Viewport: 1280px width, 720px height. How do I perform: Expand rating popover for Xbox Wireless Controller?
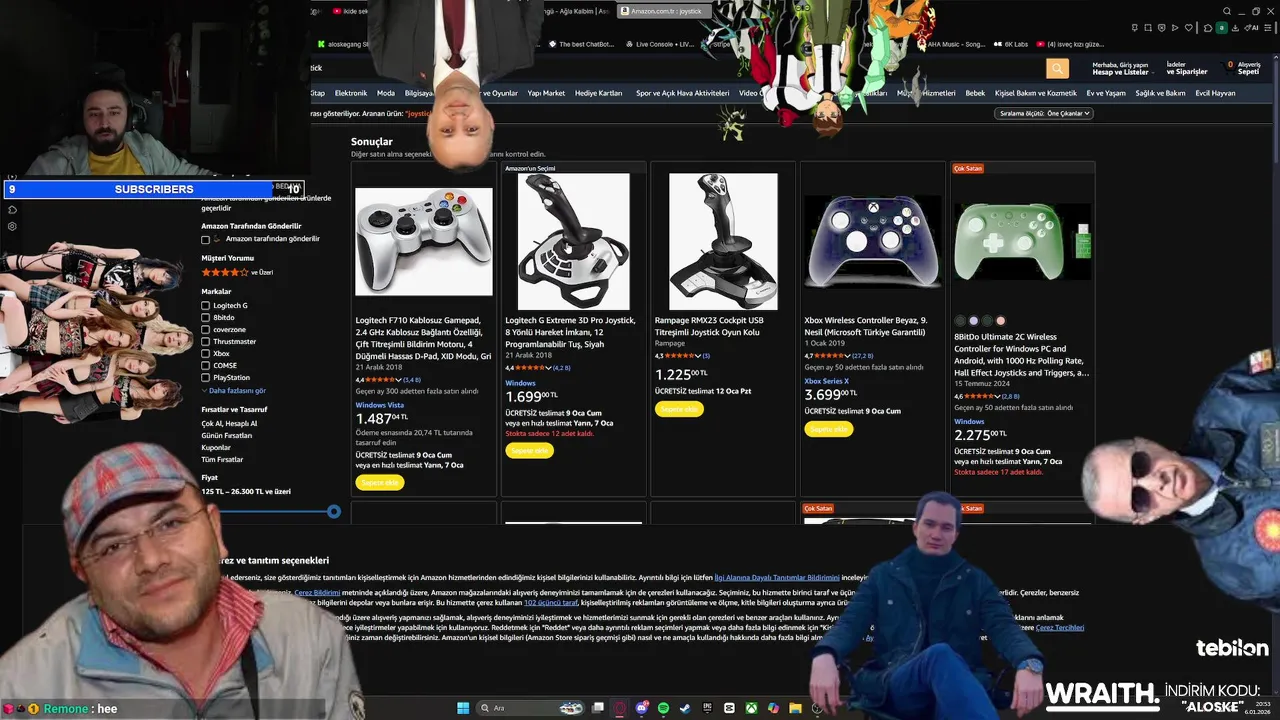point(848,356)
